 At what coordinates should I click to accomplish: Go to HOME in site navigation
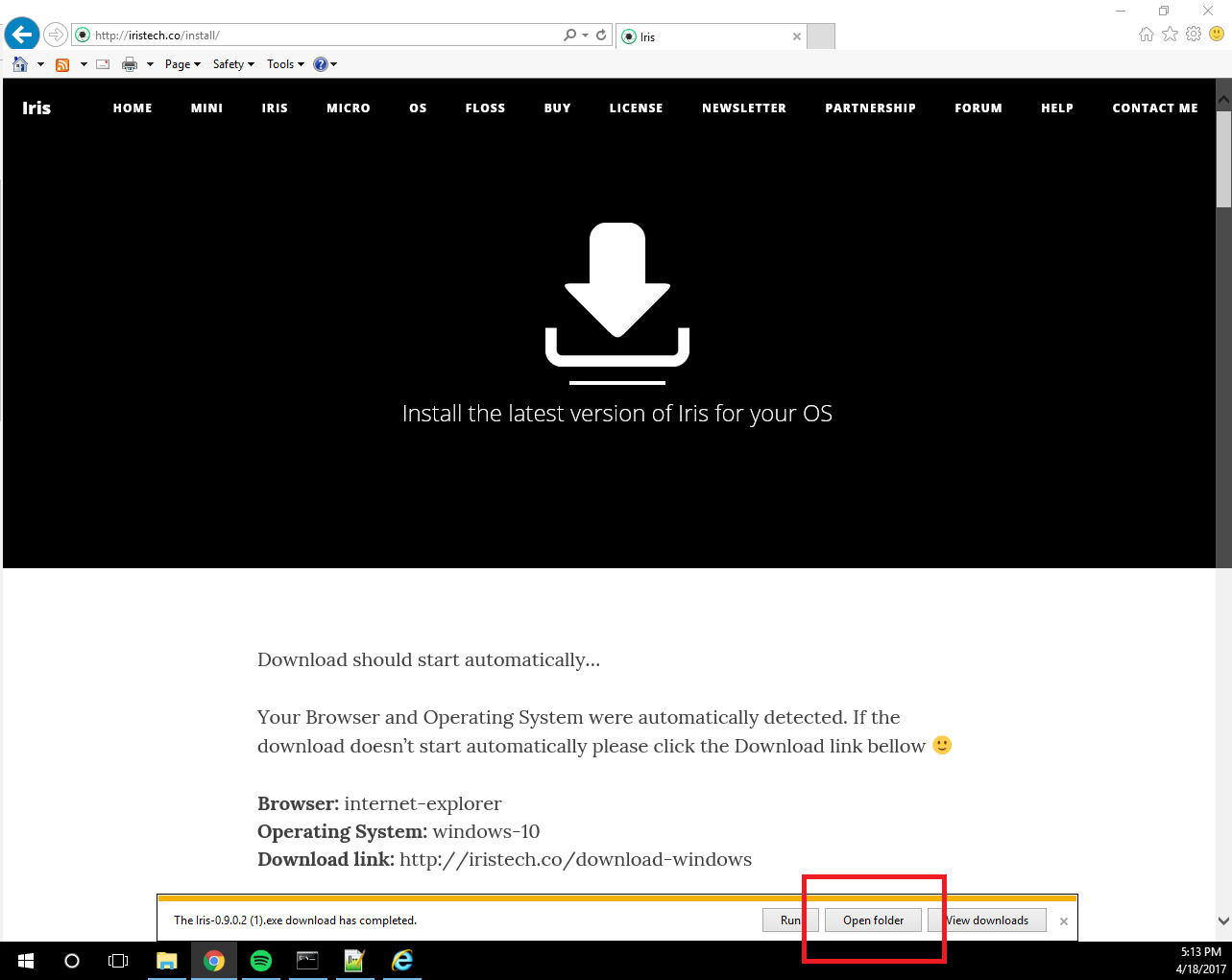[133, 108]
